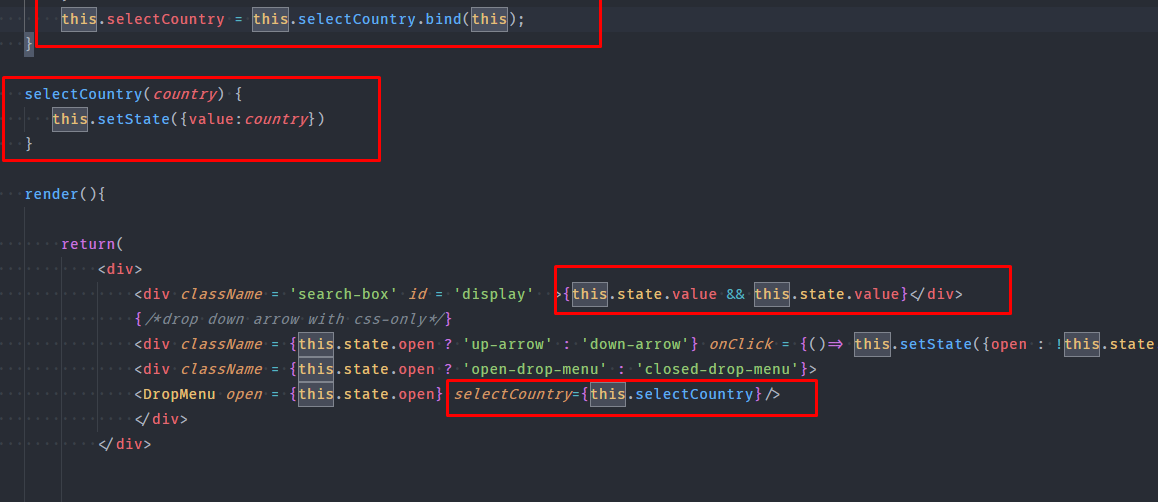The width and height of the screenshot is (1158, 502).
Task: Click the 'render(){' line
Action: tap(65, 194)
